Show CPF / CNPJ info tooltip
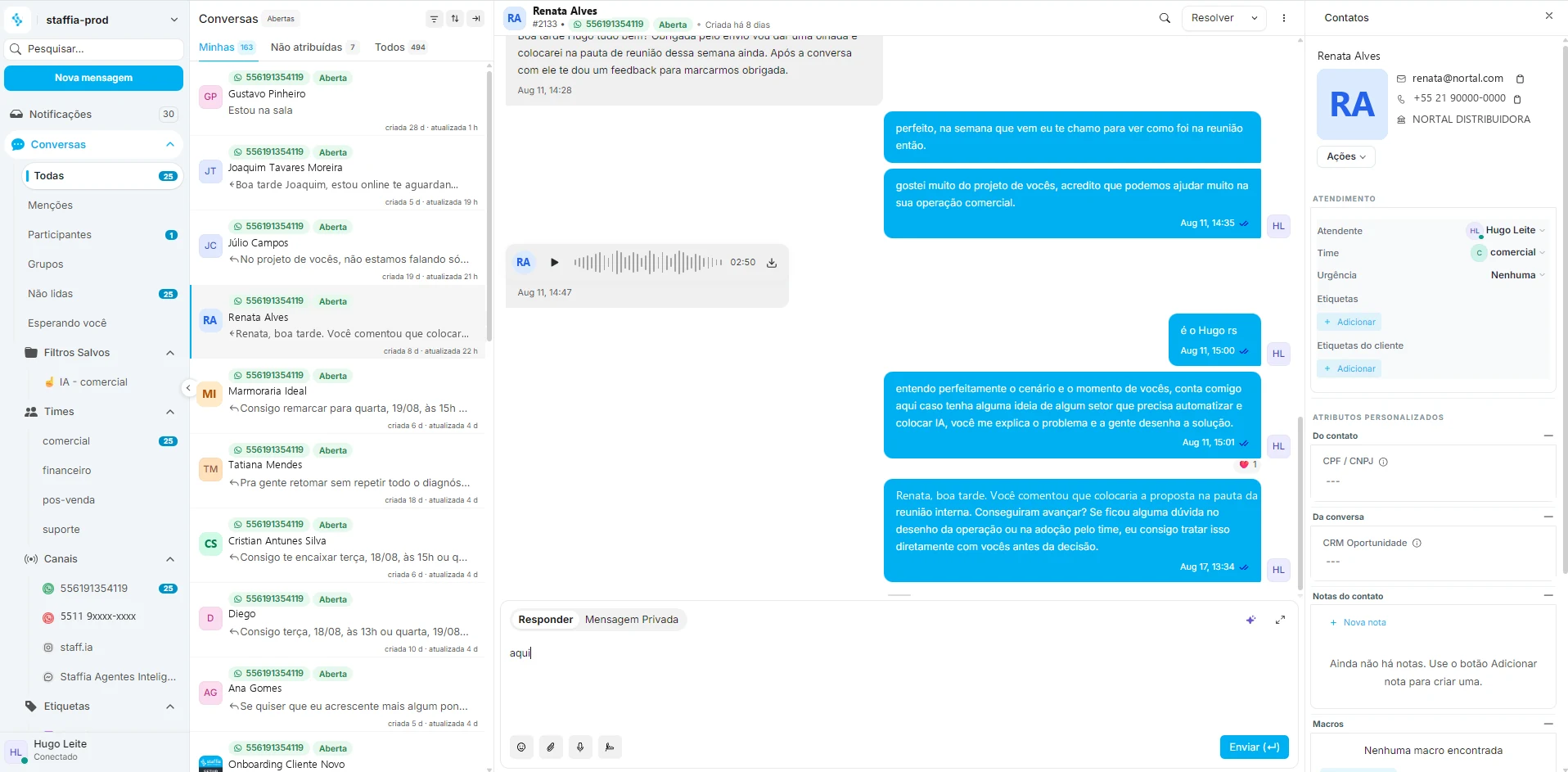The image size is (1568, 772). tap(1383, 462)
